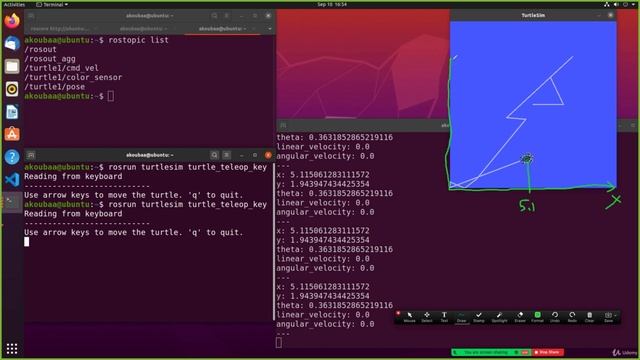Open Firefox from the dock
Screen dimensions: 640x360
[x=12, y=21]
